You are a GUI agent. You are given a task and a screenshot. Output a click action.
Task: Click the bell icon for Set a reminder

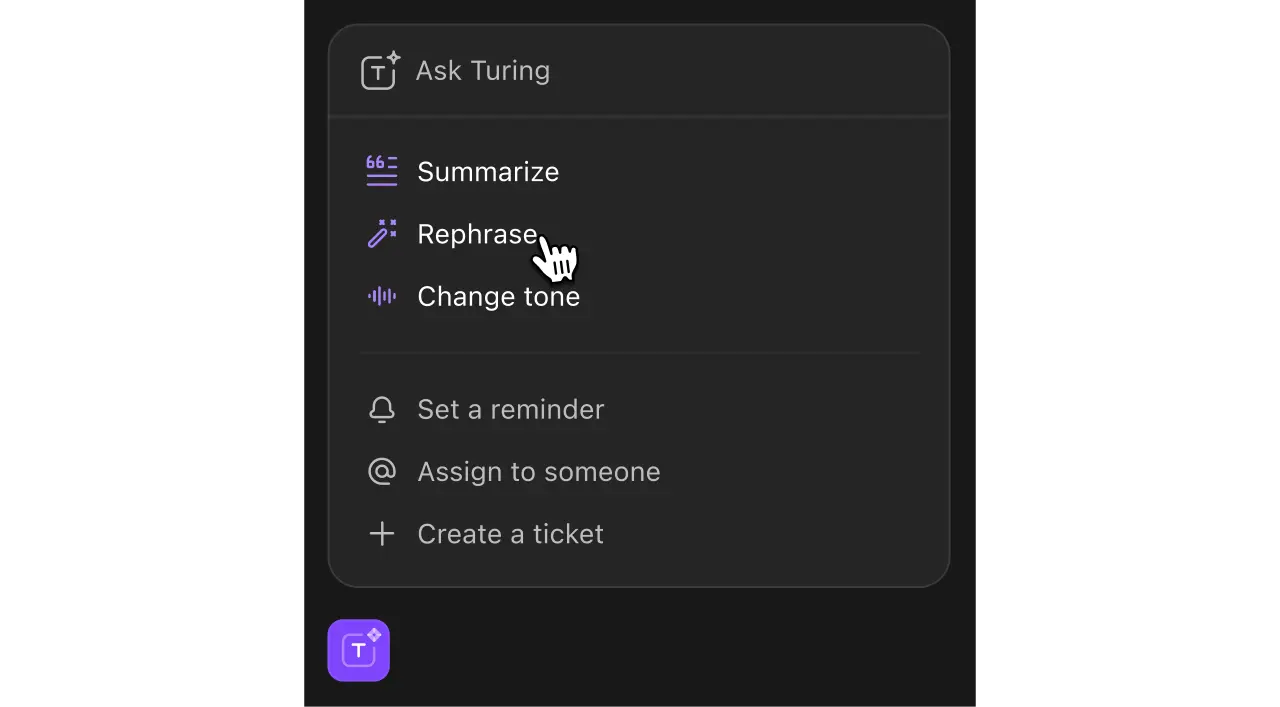tap(382, 409)
